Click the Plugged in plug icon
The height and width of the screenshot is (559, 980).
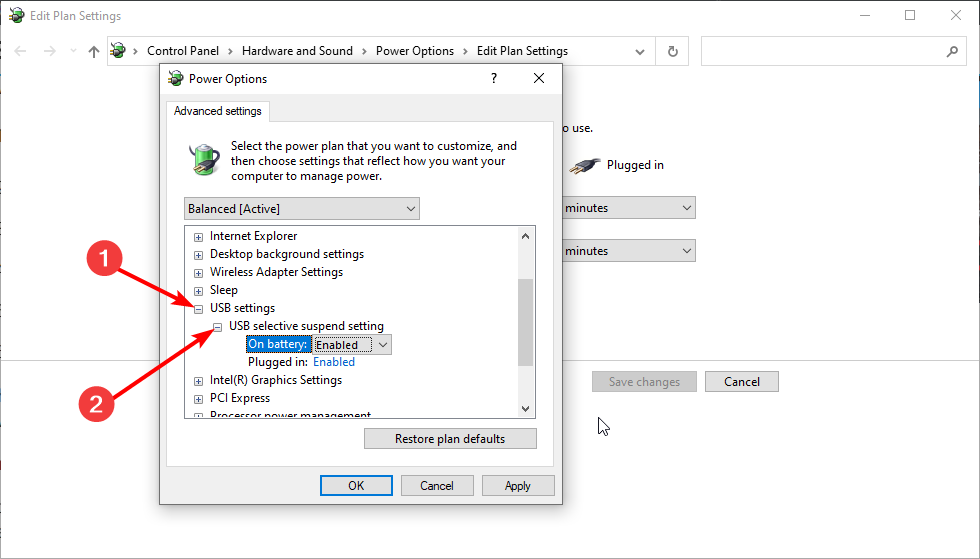click(585, 165)
